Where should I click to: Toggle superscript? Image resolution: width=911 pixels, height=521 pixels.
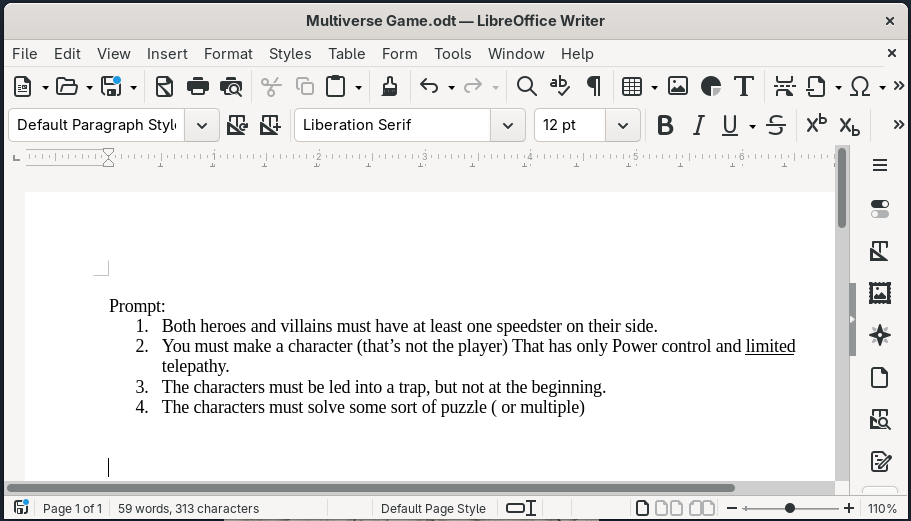click(816, 125)
